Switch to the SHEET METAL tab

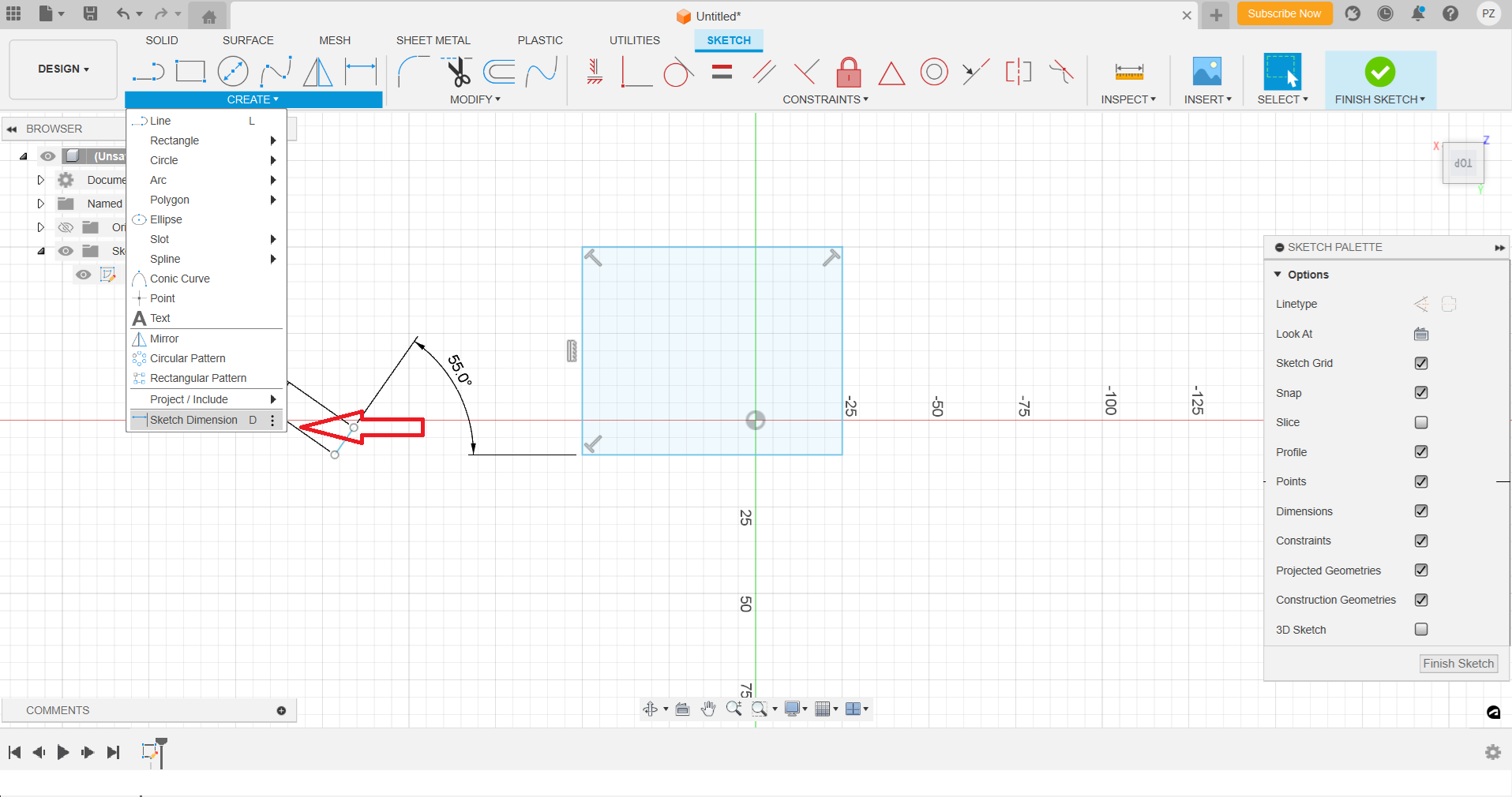[433, 40]
